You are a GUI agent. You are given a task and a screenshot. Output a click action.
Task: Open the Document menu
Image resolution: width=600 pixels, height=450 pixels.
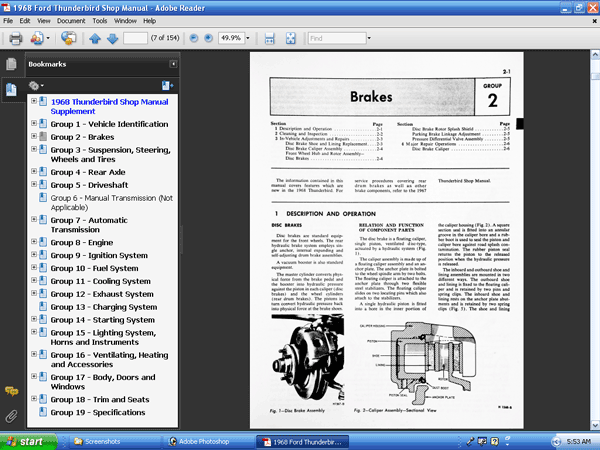[71, 21]
